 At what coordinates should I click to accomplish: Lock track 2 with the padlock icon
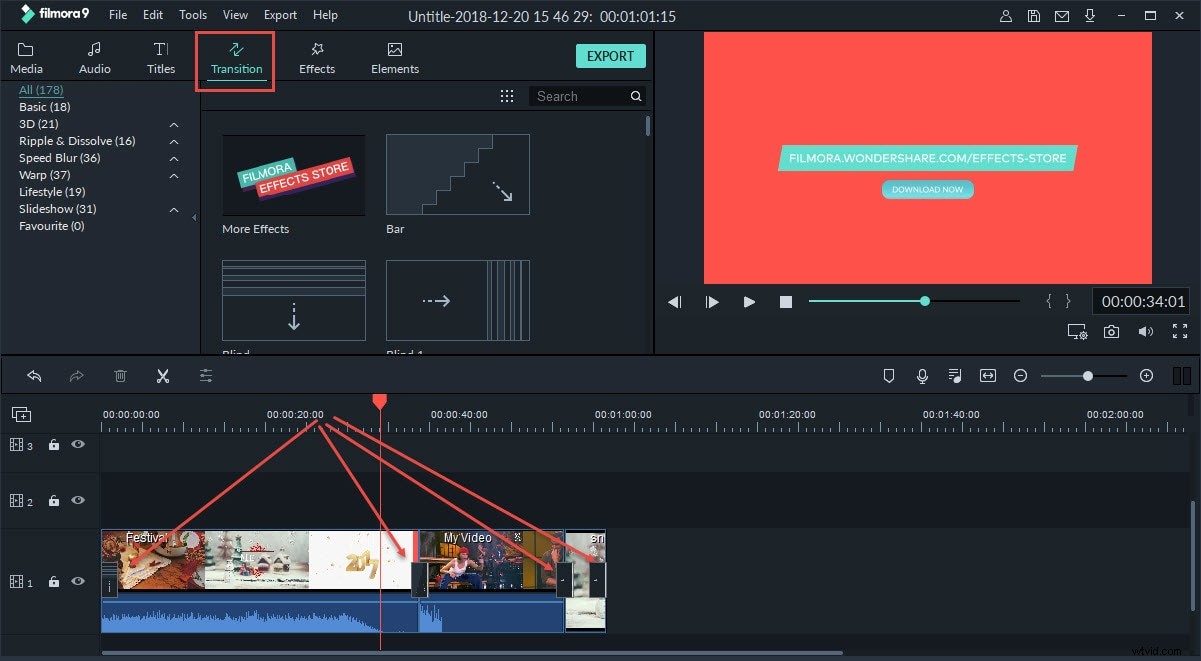pos(53,500)
